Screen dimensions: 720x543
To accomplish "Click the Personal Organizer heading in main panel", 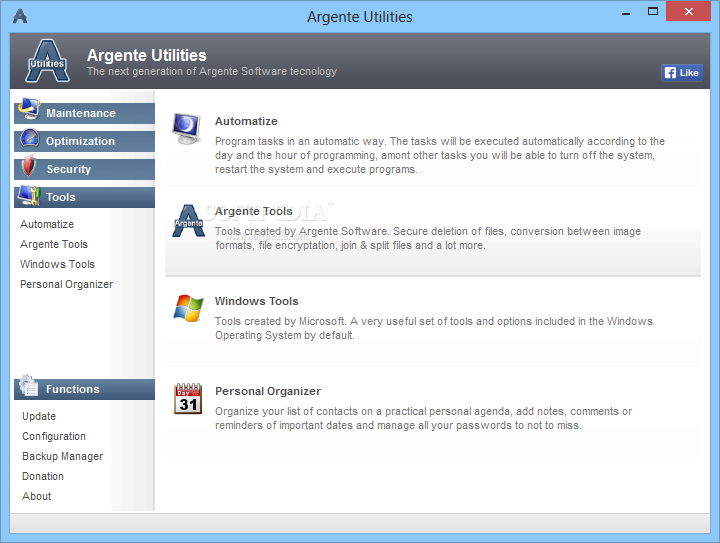I will tap(268, 391).
